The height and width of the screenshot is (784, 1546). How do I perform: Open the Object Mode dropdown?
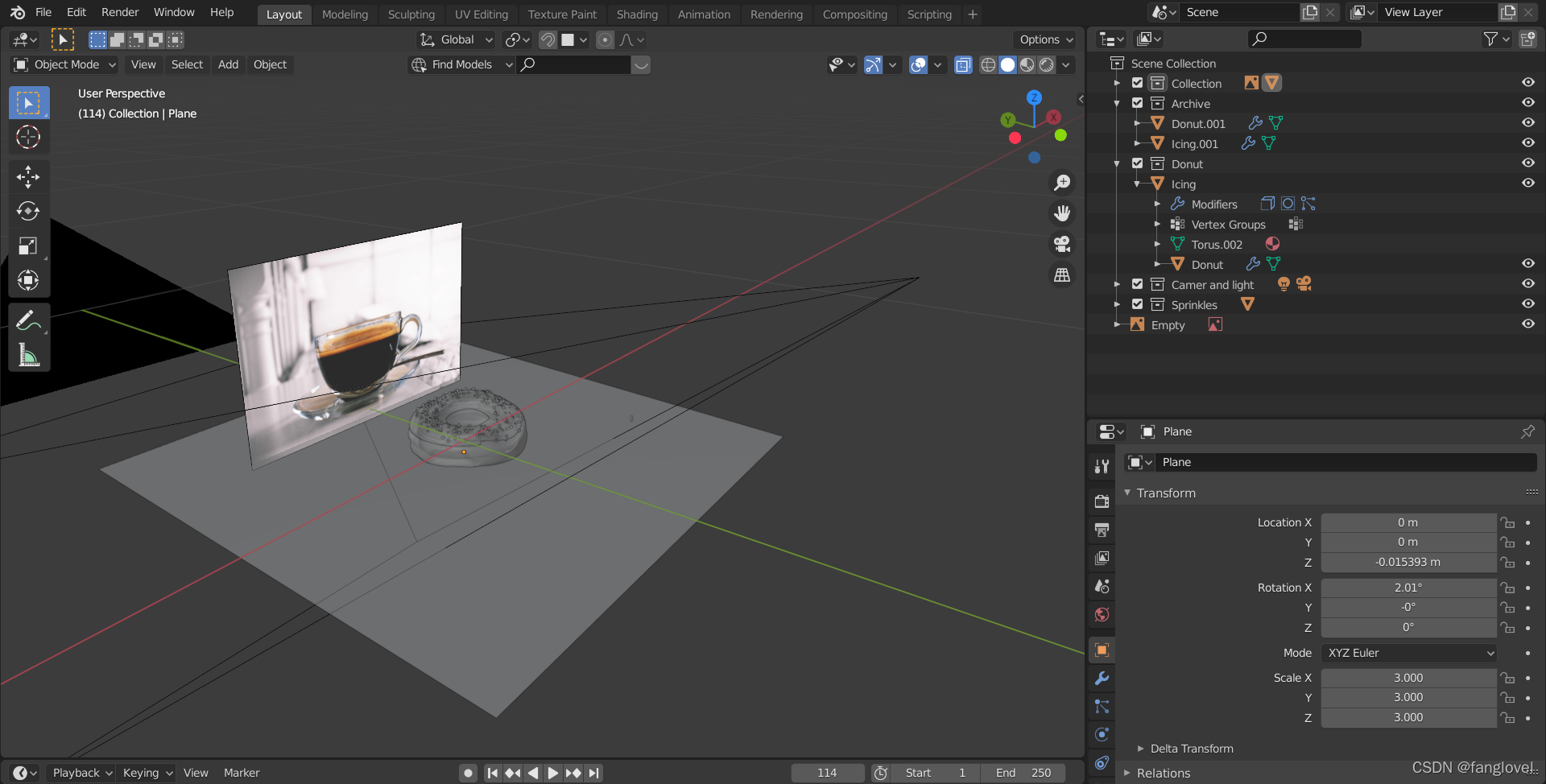click(x=65, y=64)
